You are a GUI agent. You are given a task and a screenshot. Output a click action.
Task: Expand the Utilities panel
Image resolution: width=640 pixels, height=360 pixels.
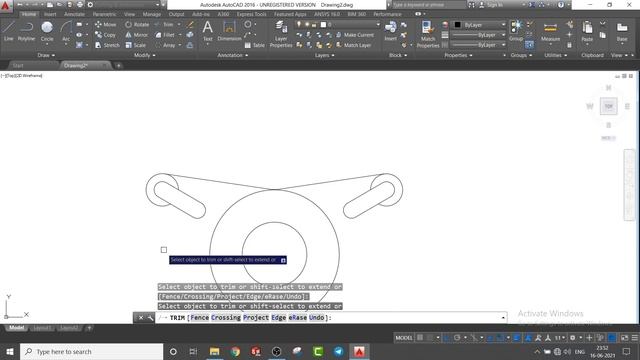[x=556, y=55]
